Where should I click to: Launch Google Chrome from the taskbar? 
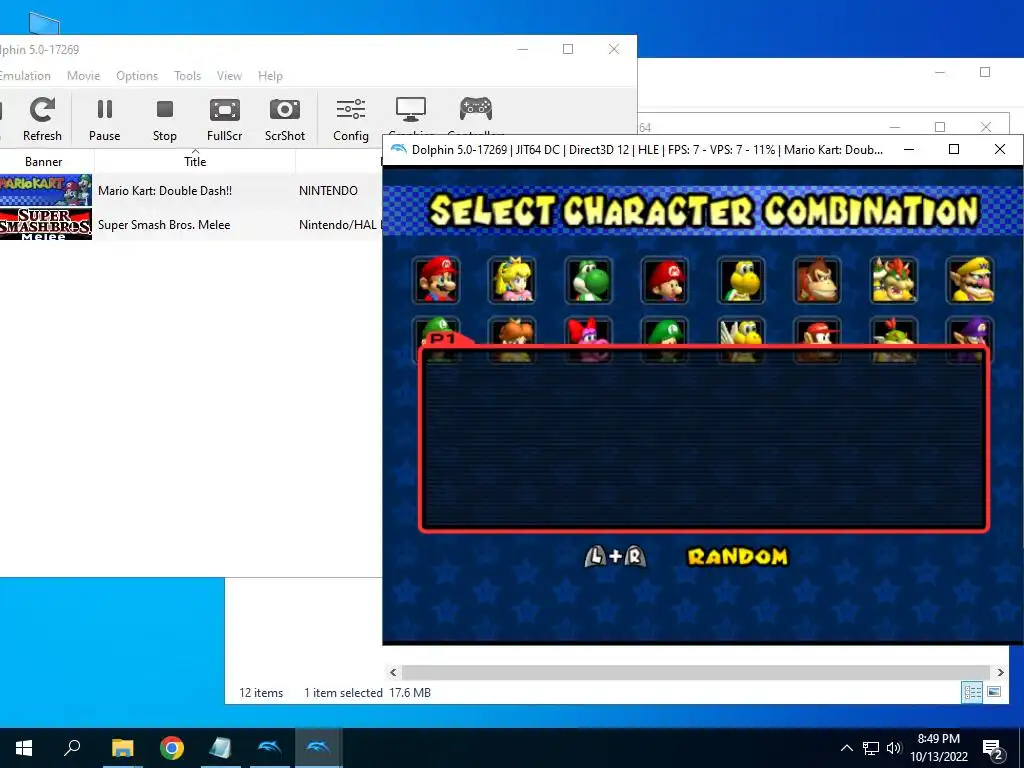tap(172, 748)
